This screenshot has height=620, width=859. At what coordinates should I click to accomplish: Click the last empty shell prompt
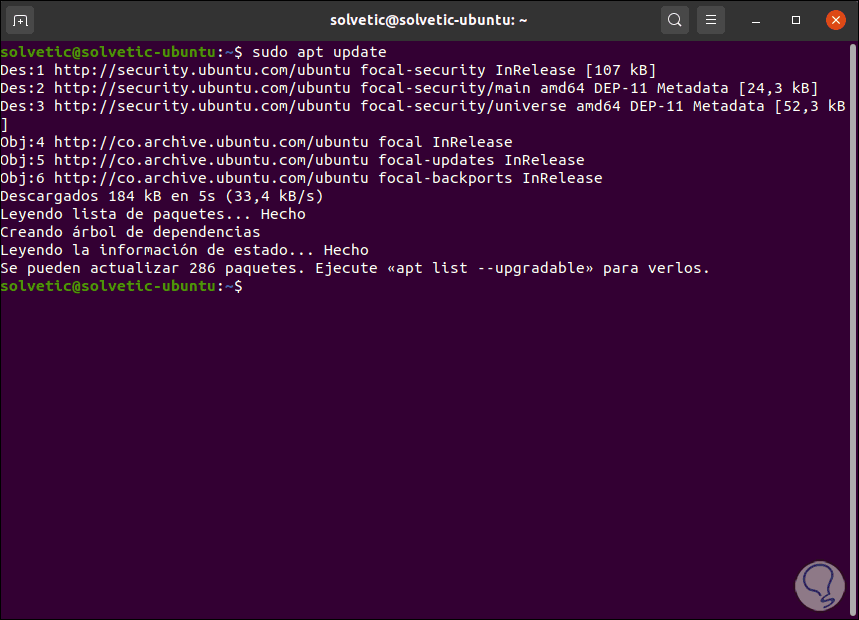point(121,286)
